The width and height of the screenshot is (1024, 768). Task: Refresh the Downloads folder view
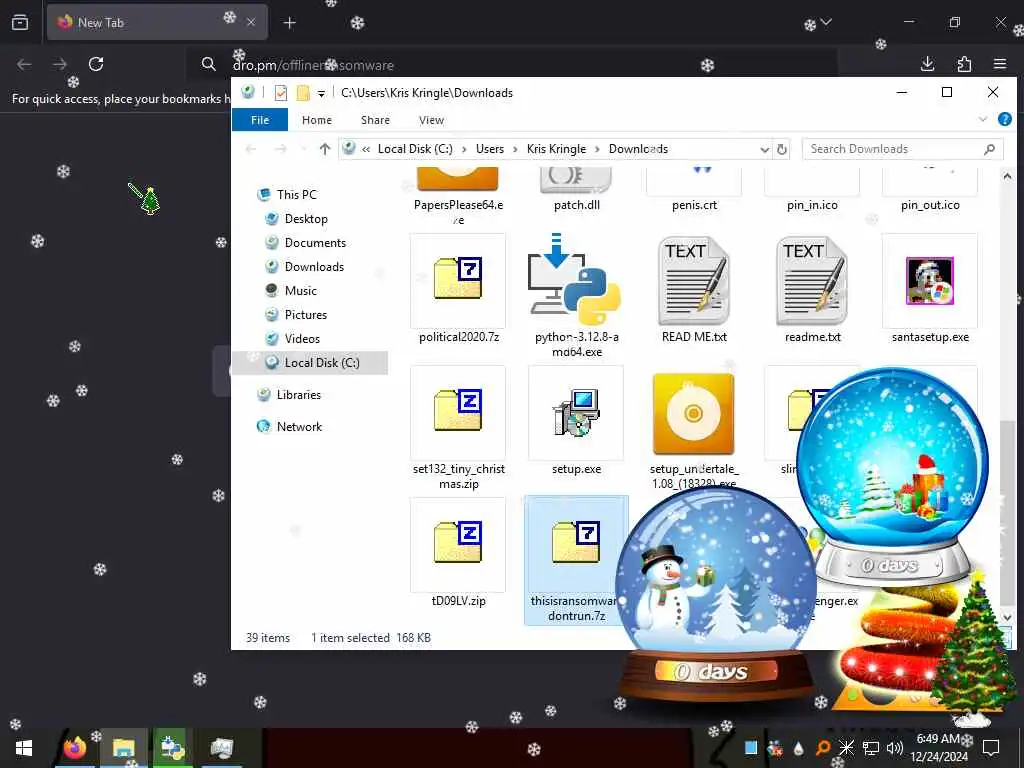(x=782, y=150)
